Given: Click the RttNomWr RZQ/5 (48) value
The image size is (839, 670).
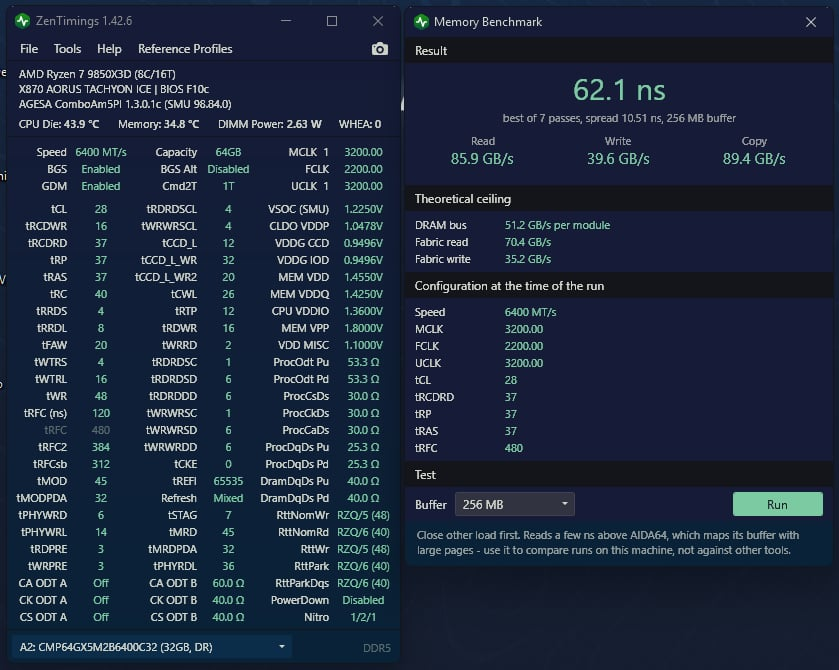Looking at the screenshot, I should 363,515.
